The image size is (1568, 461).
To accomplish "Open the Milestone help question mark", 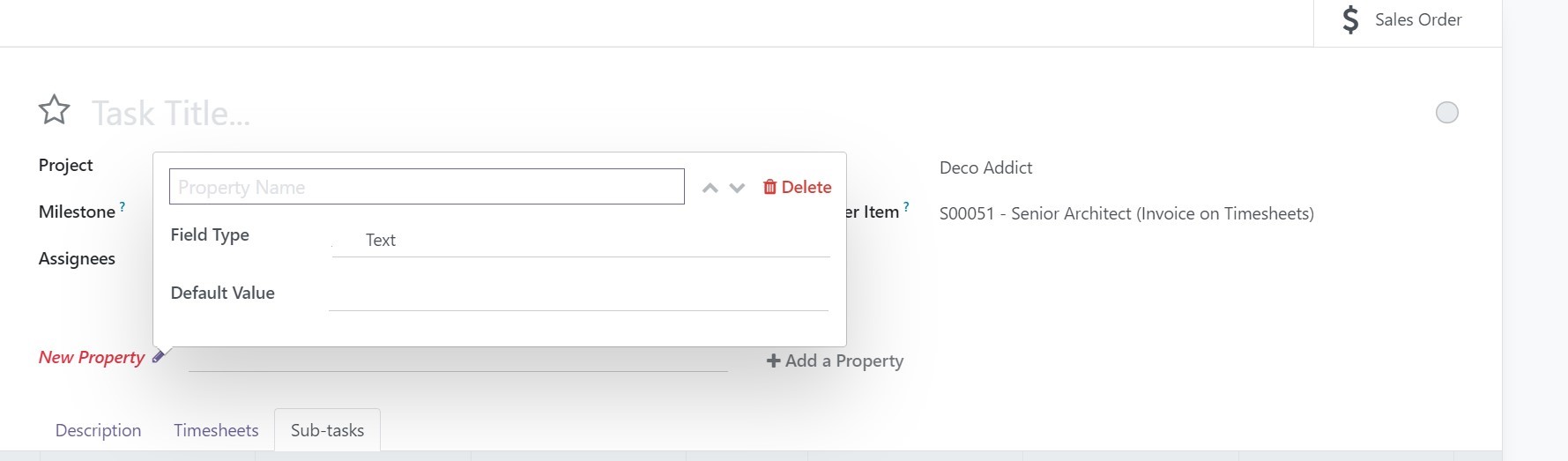I will tap(122, 206).
